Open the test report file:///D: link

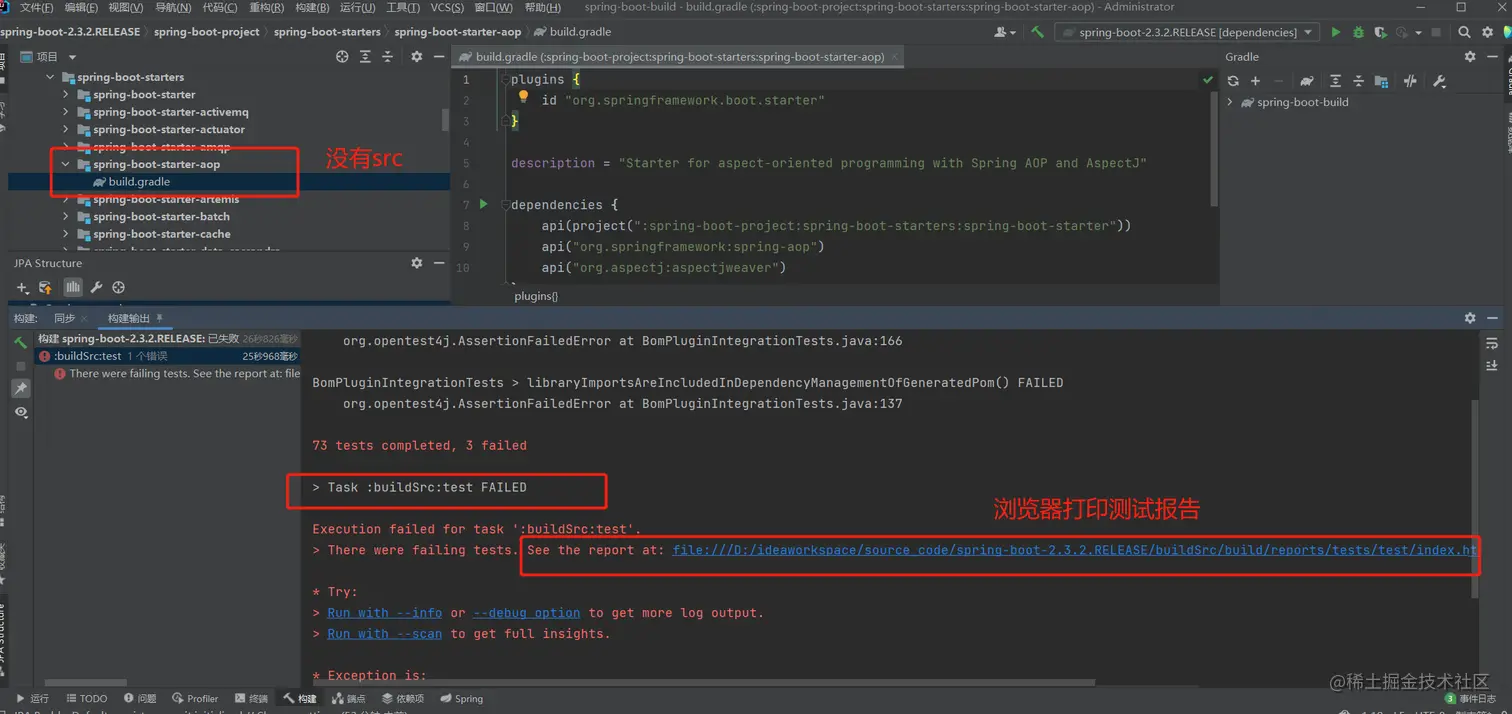tap(1075, 550)
